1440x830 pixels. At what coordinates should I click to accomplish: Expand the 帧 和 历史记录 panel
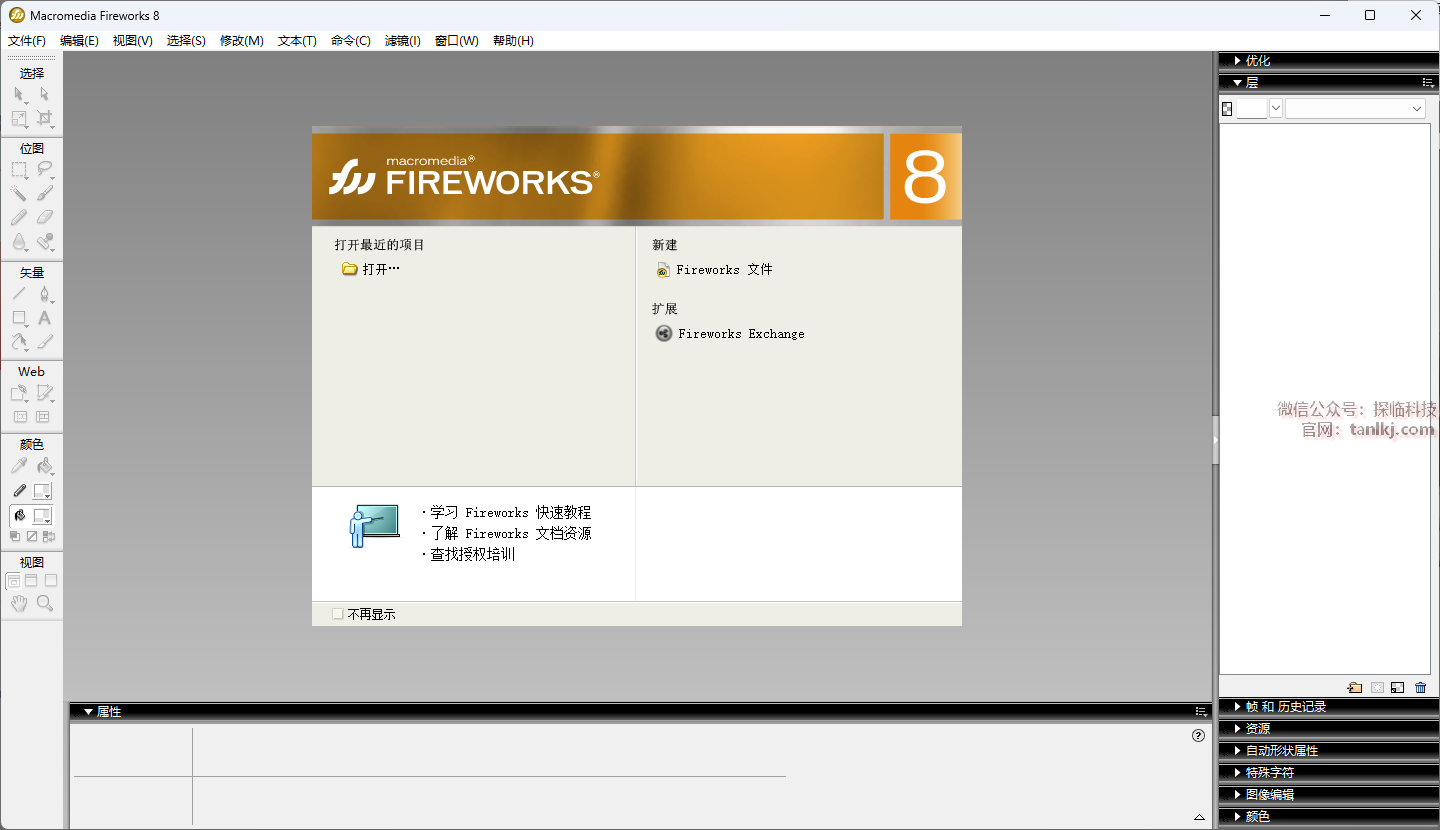pos(1285,707)
